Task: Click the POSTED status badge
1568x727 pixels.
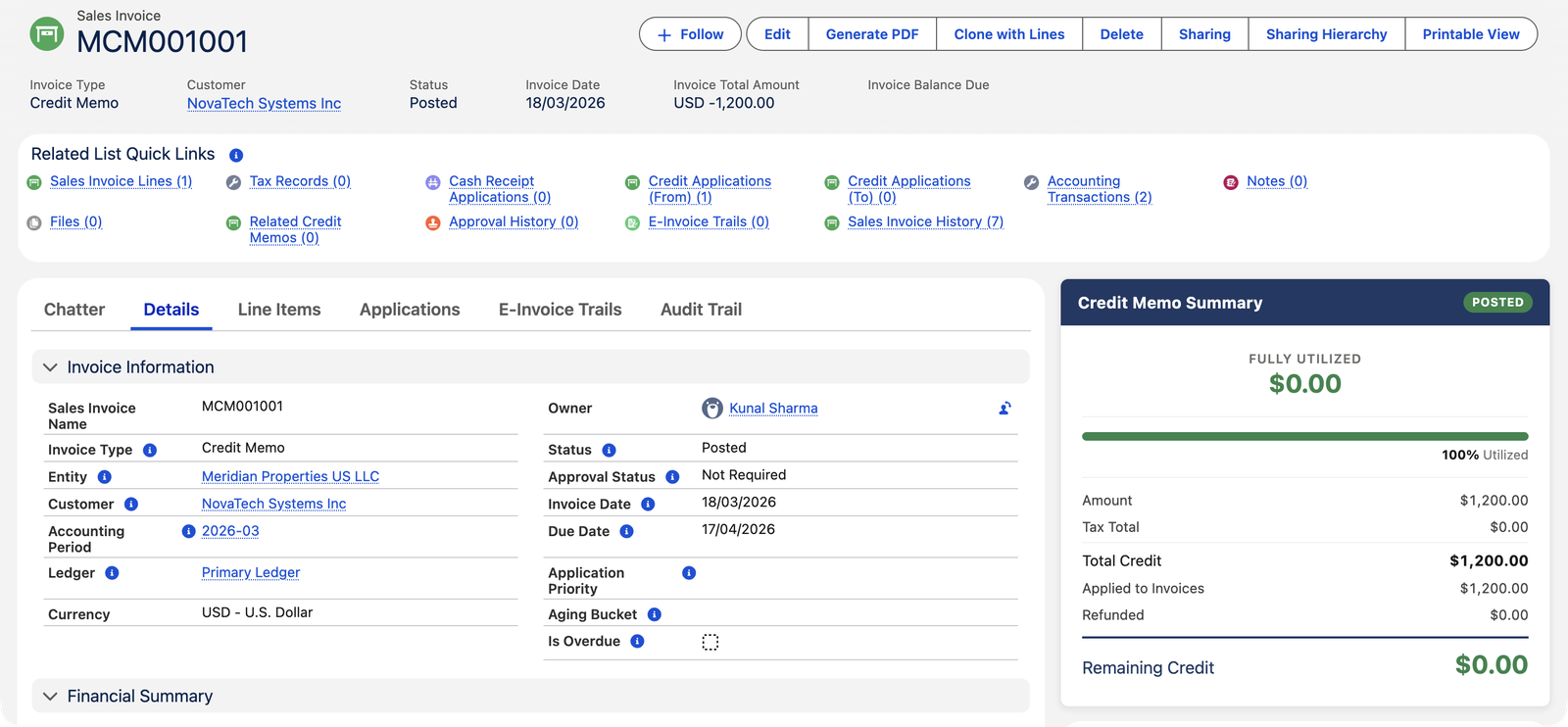Action: point(1497,303)
